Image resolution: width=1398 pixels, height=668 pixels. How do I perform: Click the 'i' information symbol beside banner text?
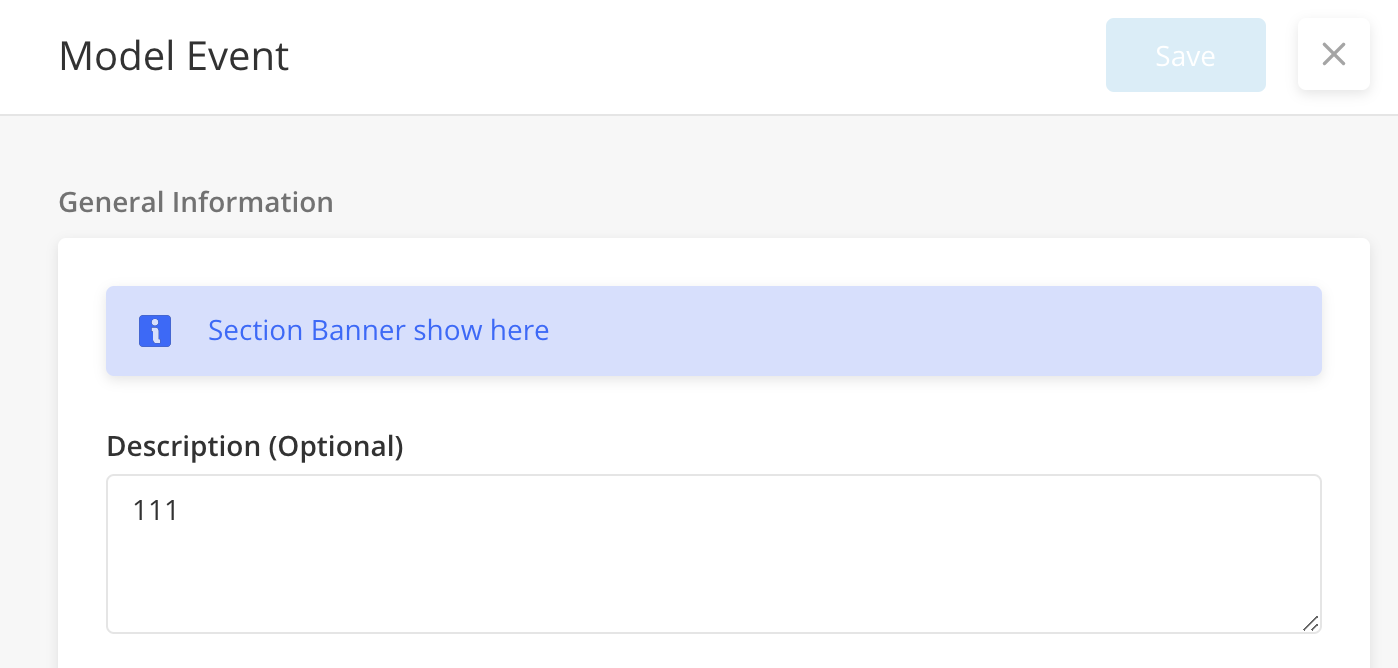155,331
